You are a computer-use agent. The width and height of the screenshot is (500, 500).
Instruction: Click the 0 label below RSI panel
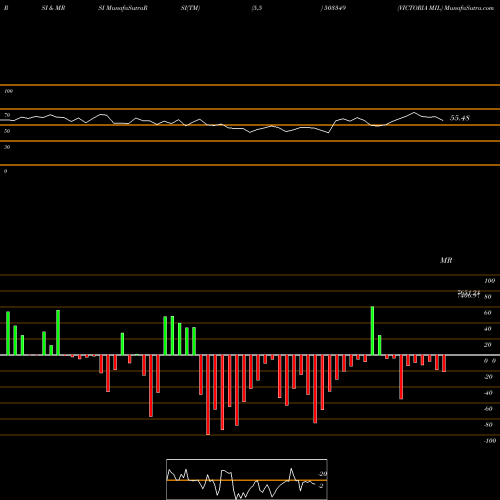(x=5, y=171)
